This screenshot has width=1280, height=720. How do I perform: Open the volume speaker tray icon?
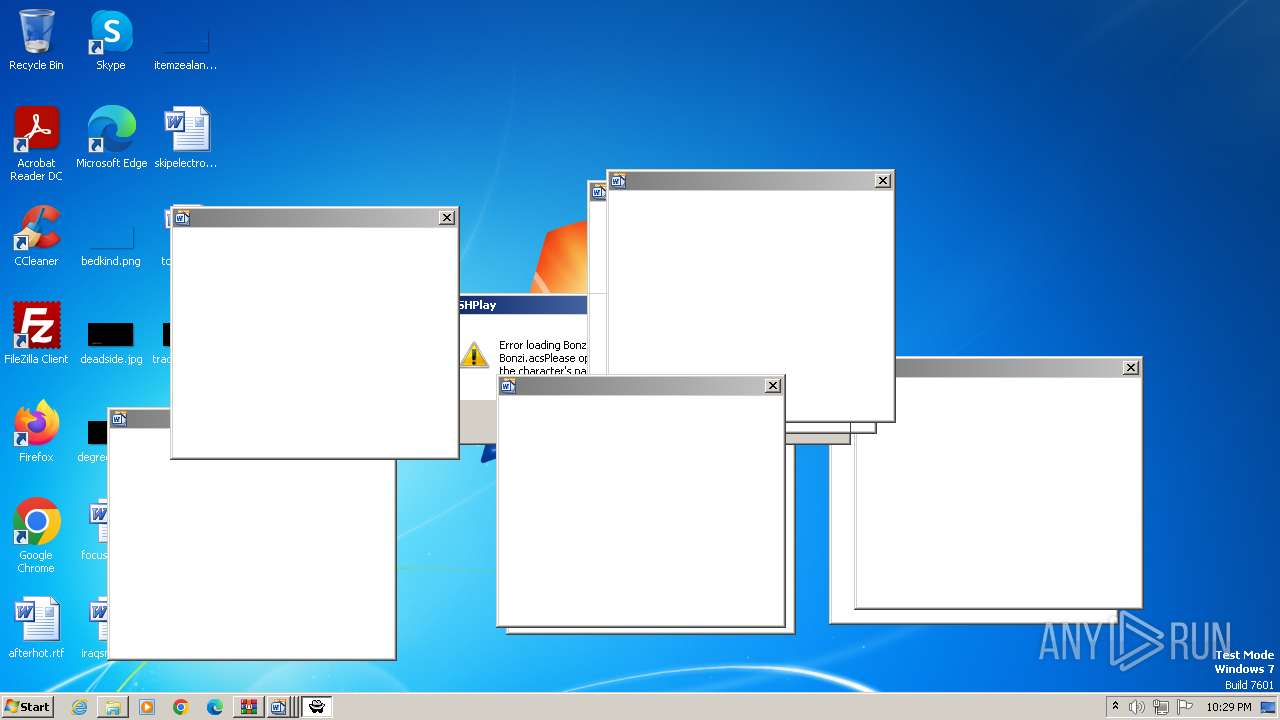pos(1137,707)
